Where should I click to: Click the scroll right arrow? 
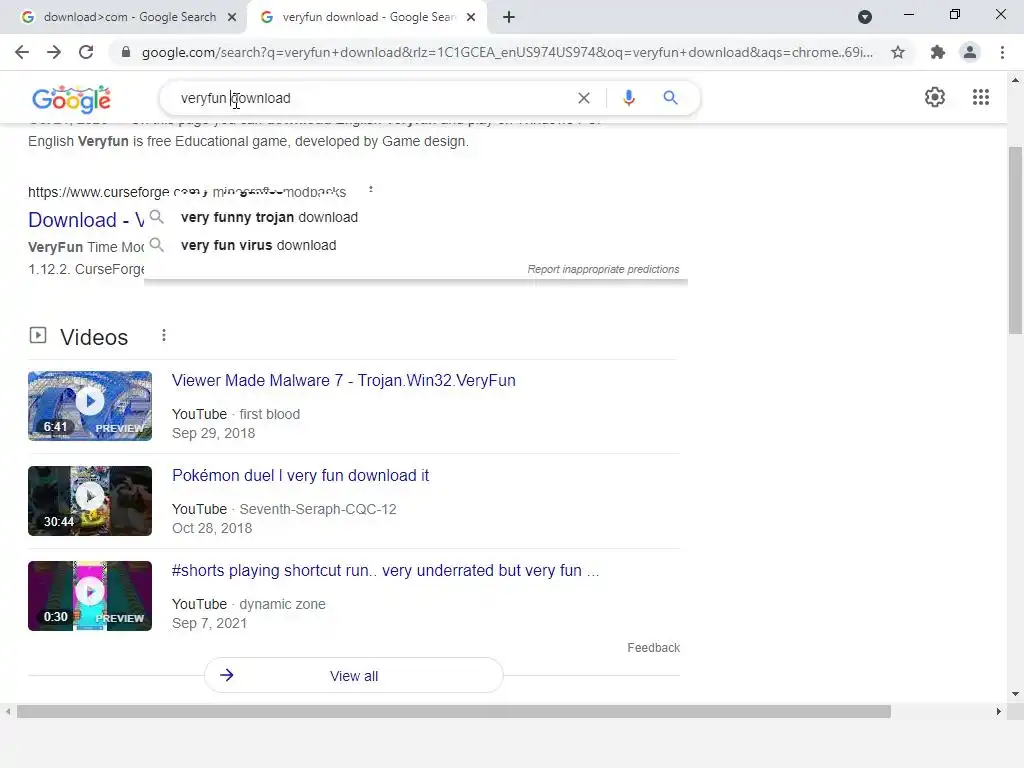pyautogui.click(x=999, y=711)
